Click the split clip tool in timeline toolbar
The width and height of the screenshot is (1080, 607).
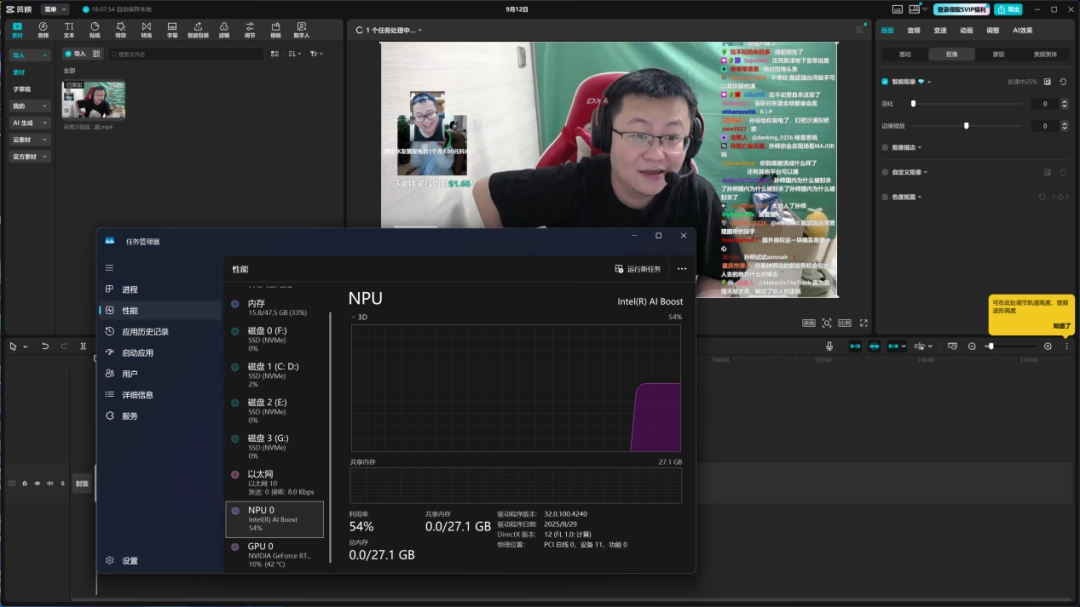(83, 346)
